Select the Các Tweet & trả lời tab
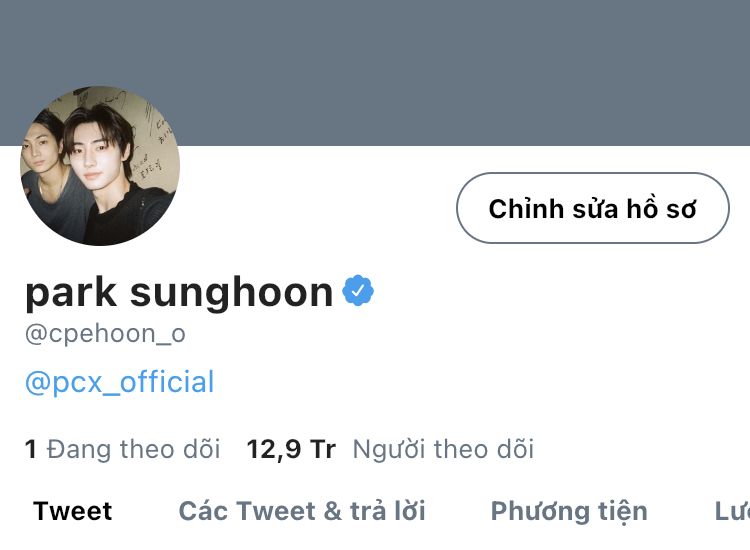The image size is (750, 550). [302, 511]
